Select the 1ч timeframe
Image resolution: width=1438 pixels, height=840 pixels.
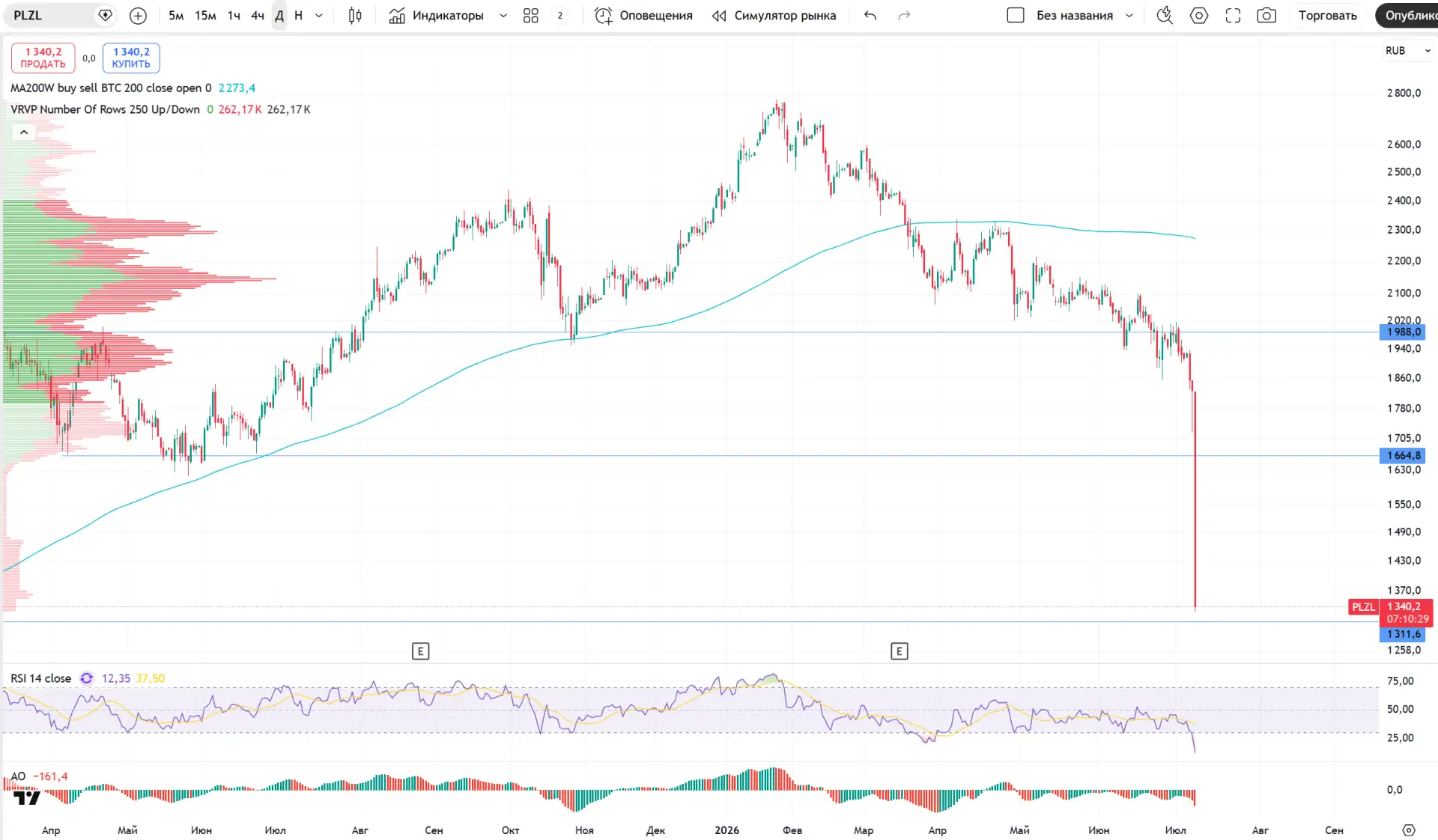click(x=234, y=15)
